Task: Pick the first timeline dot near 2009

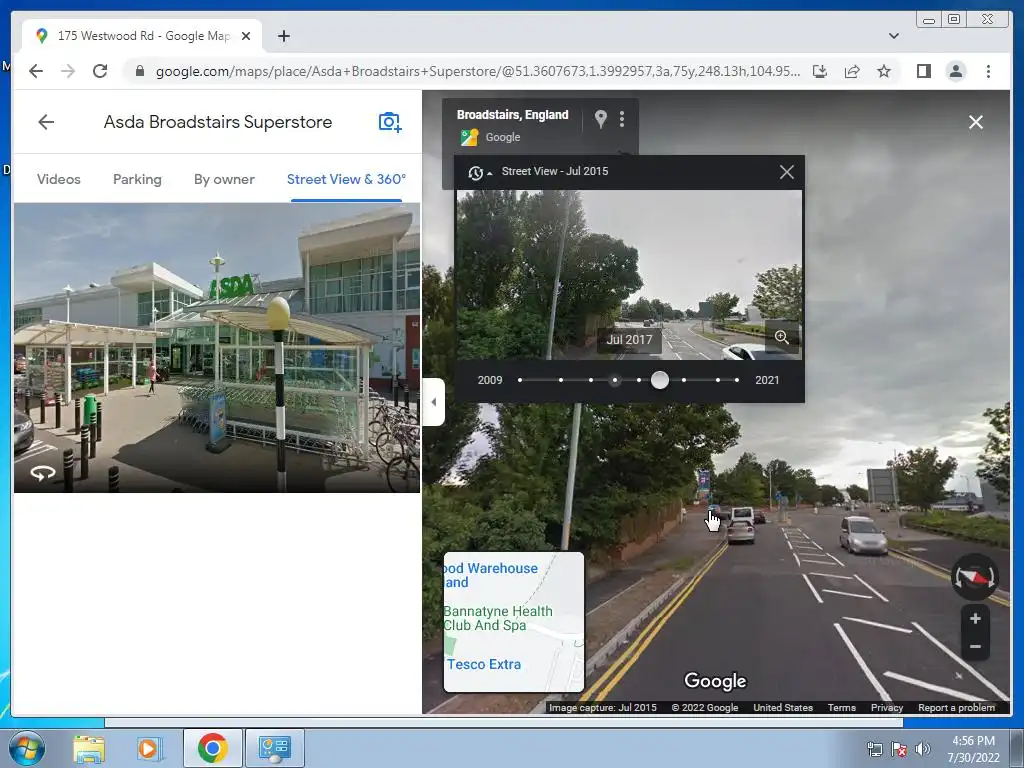Action: (x=520, y=380)
